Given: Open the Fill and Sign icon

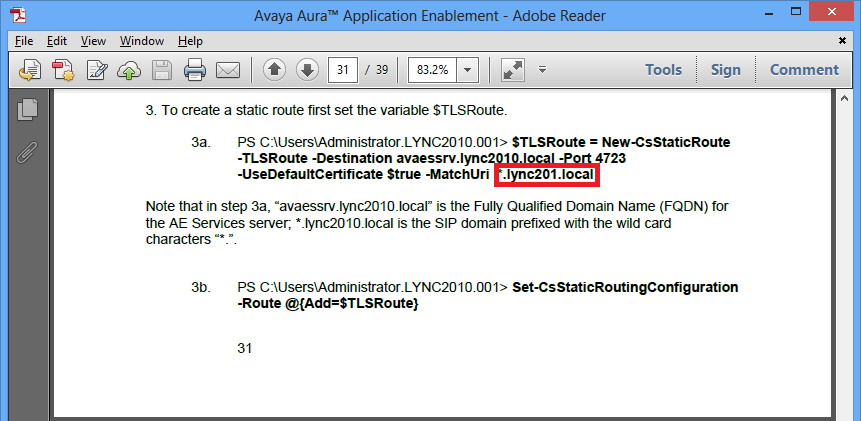Looking at the screenshot, I should pyautogui.click(x=97, y=70).
